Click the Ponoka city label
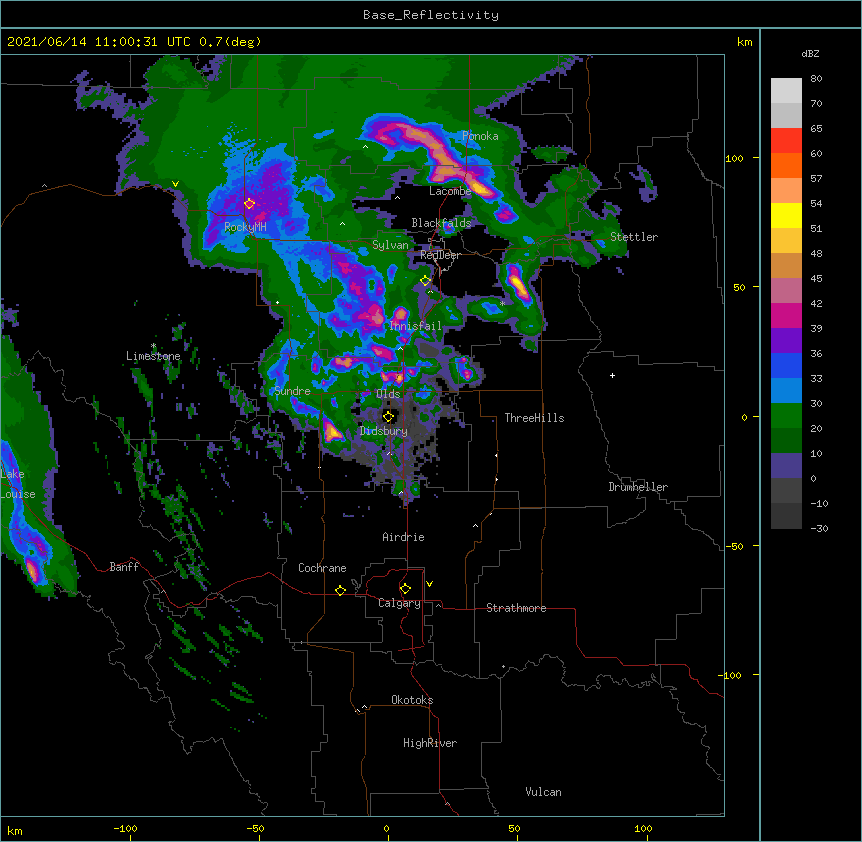Viewport: 862px width, 842px height. coord(480,136)
